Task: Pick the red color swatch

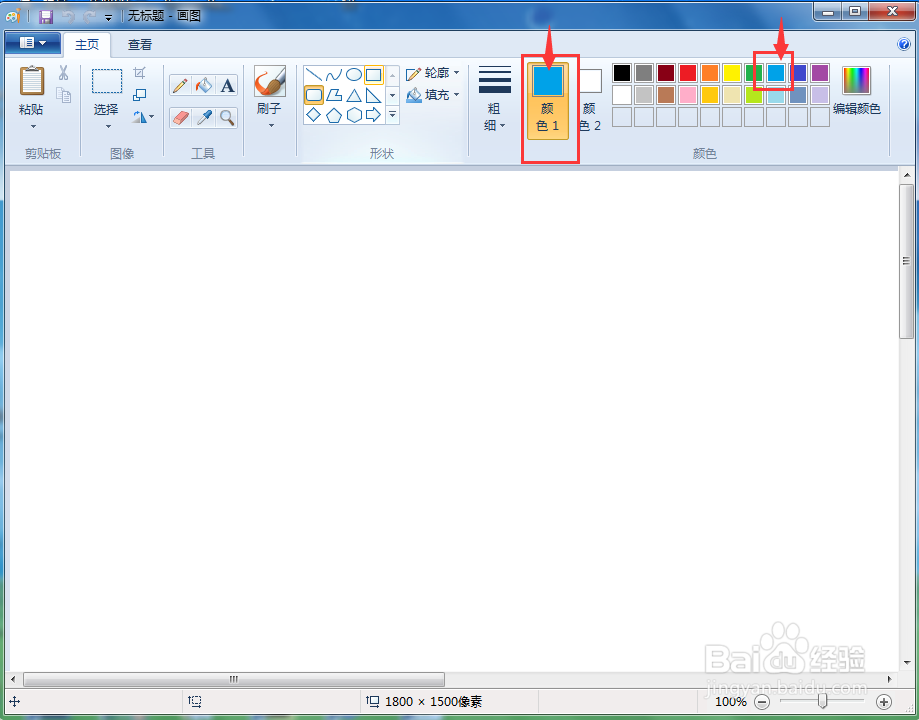Action: pyautogui.click(x=688, y=73)
